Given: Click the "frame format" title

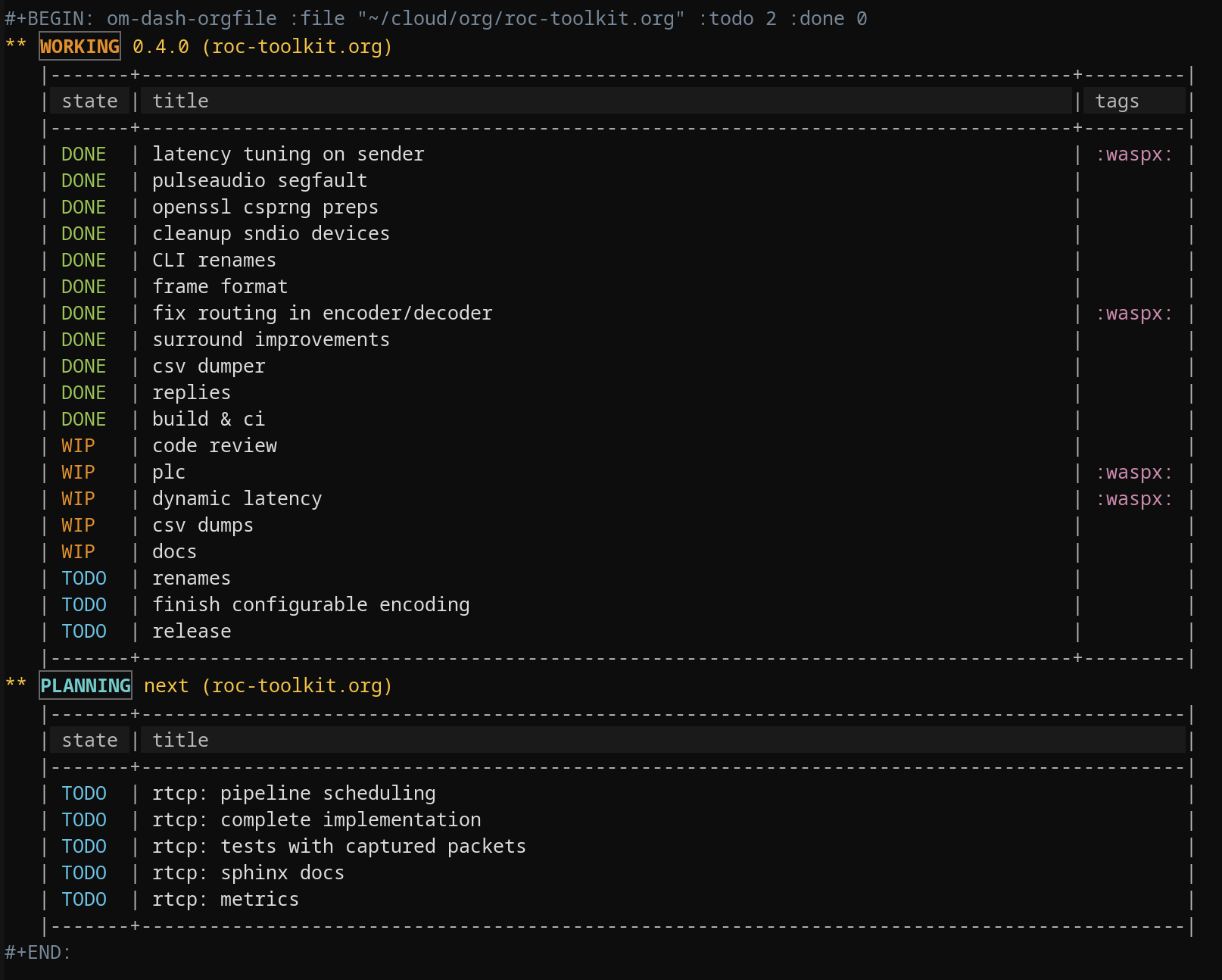Looking at the screenshot, I should point(220,287).
